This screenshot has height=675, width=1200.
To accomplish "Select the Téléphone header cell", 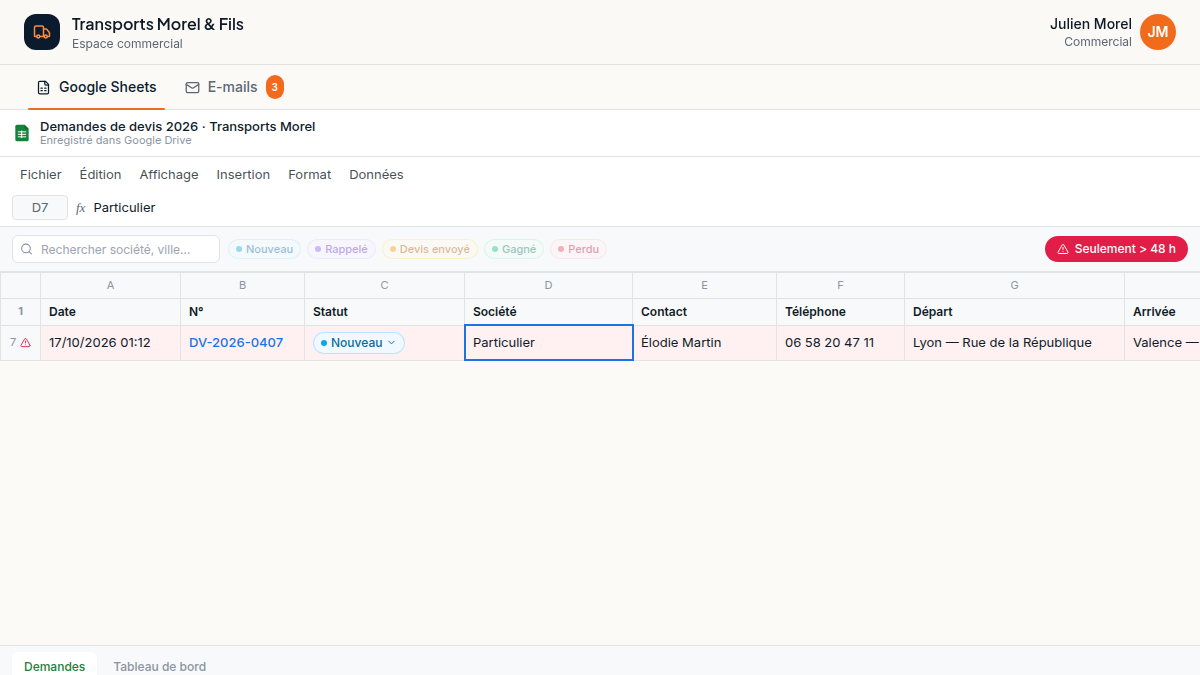I will click(841, 312).
